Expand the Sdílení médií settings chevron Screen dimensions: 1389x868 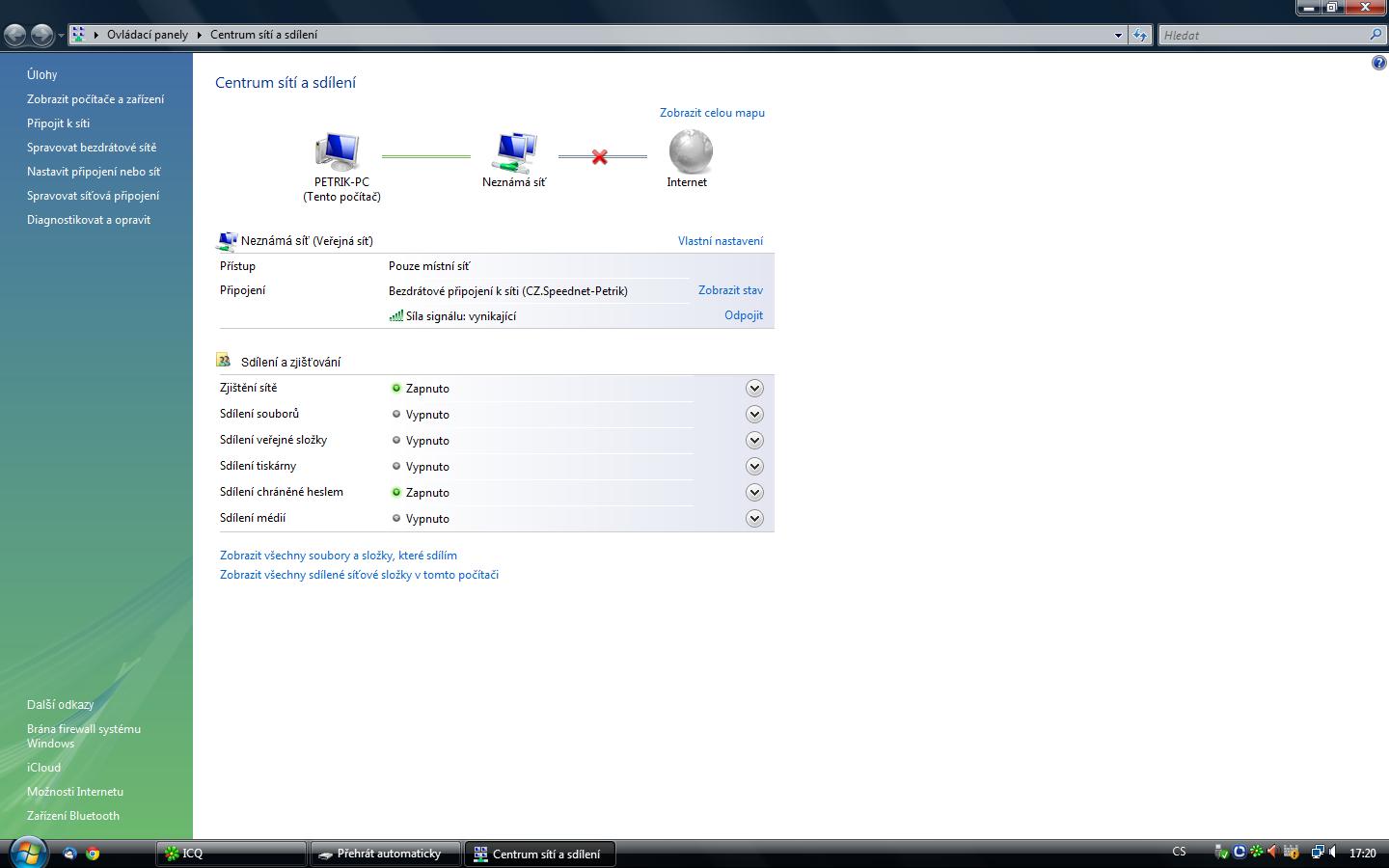(x=754, y=518)
